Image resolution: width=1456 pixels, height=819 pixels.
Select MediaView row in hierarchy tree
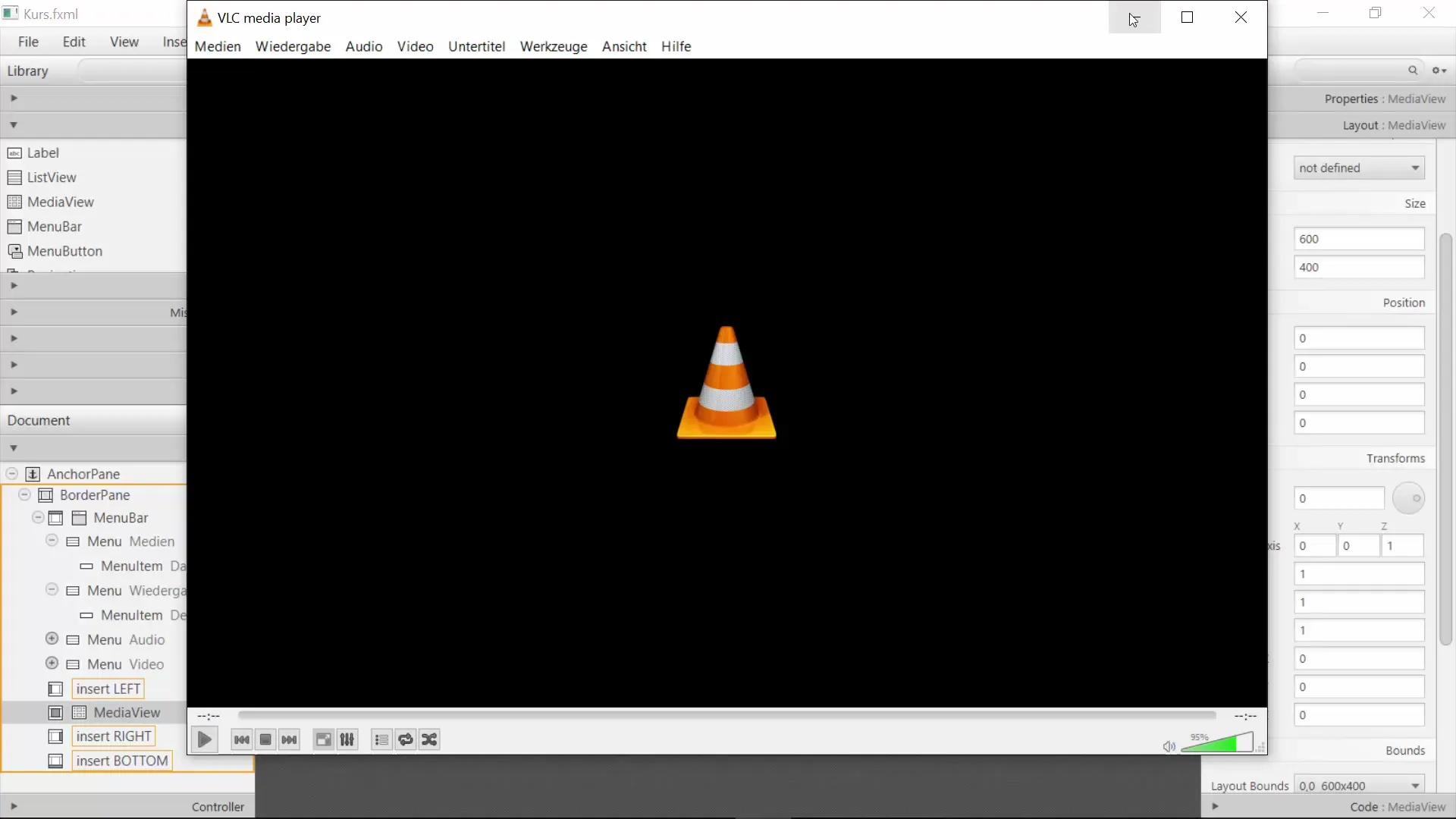pos(94,713)
